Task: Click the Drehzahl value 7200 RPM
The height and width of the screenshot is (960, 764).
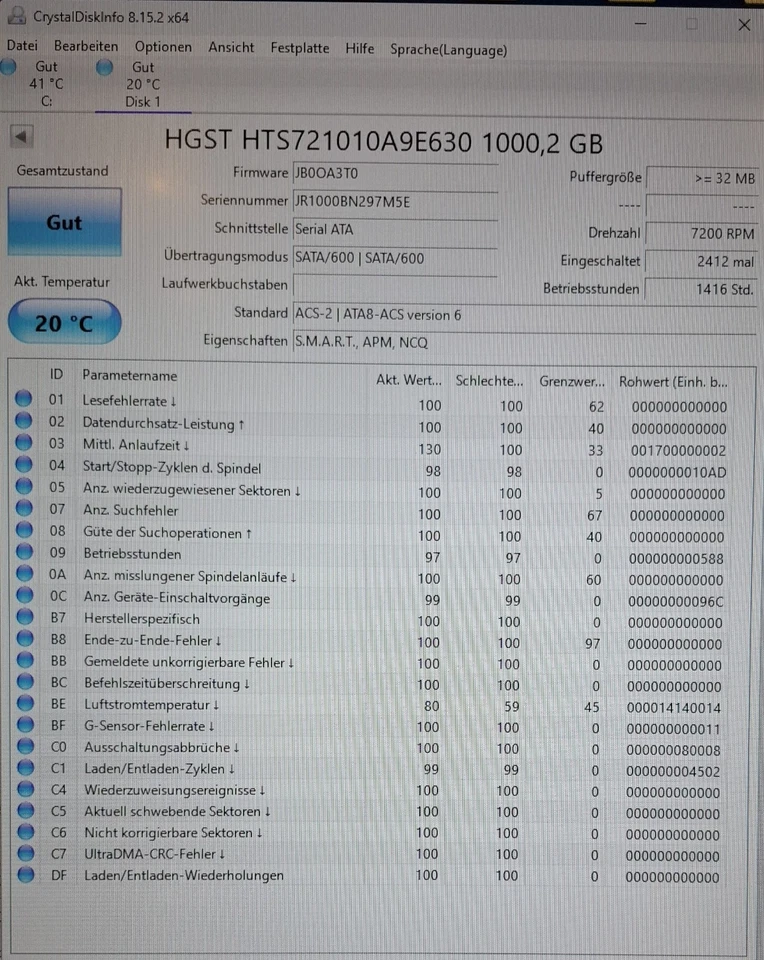Action: [x=702, y=234]
